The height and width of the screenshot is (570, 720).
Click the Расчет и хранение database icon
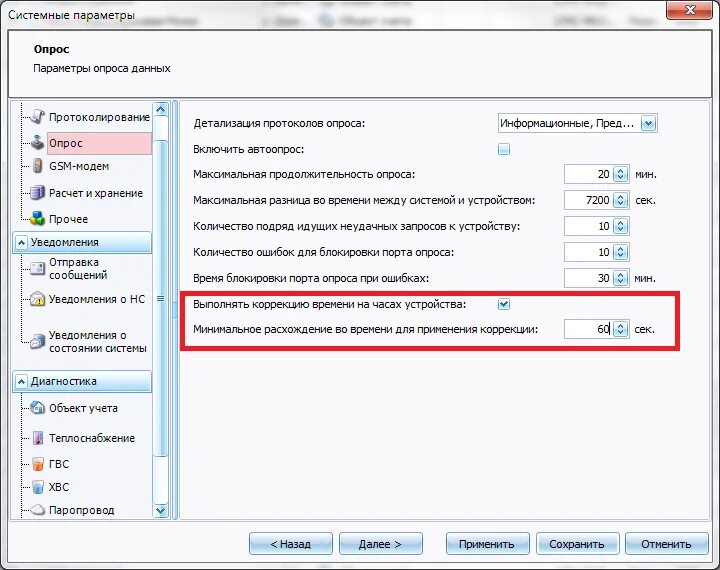coord(38,193)
